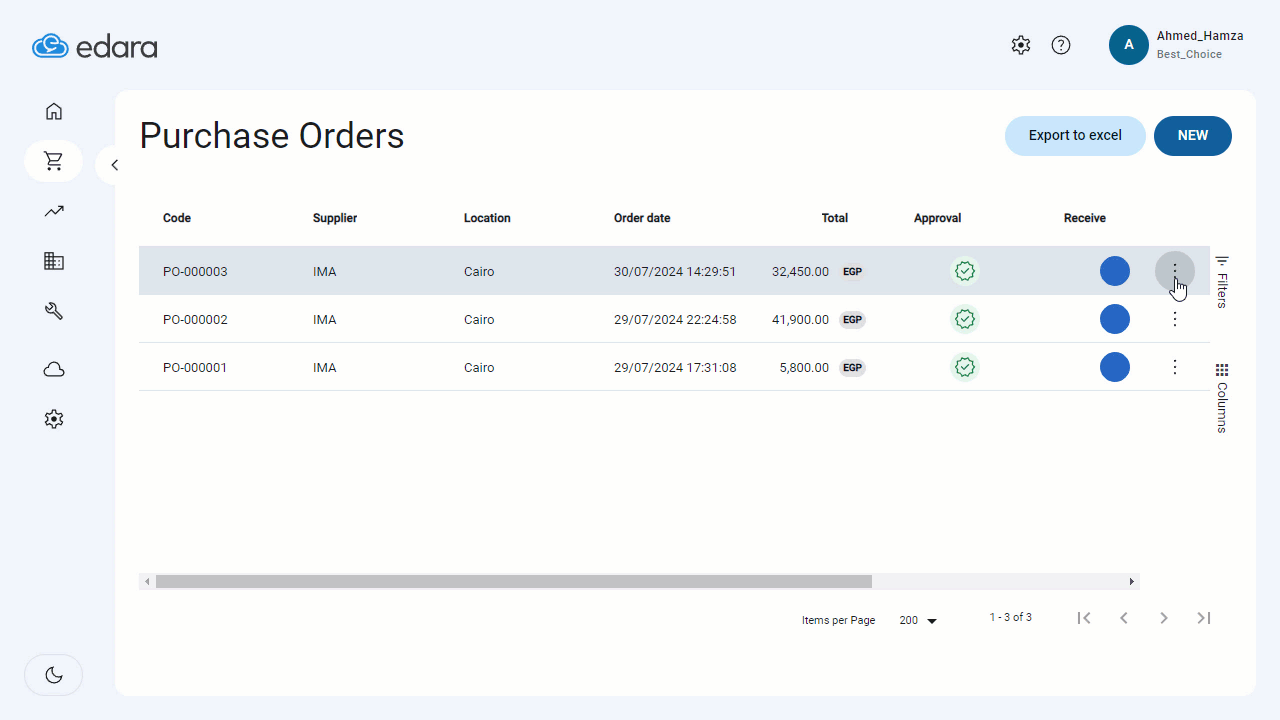
Task: Sort by the Order date column header
Action: click(x=642, y=218)
